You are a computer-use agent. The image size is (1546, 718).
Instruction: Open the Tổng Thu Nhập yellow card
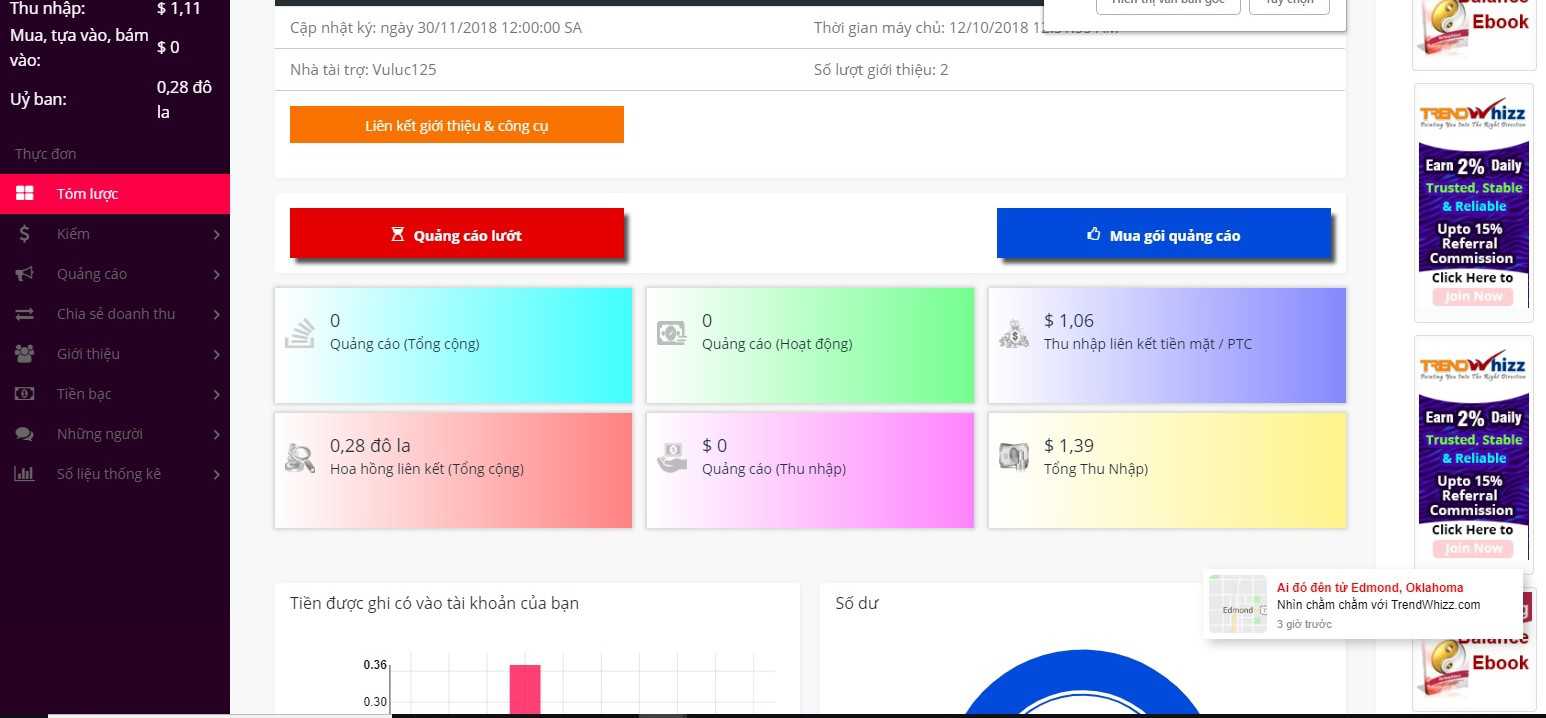(x=1167, y=470)
